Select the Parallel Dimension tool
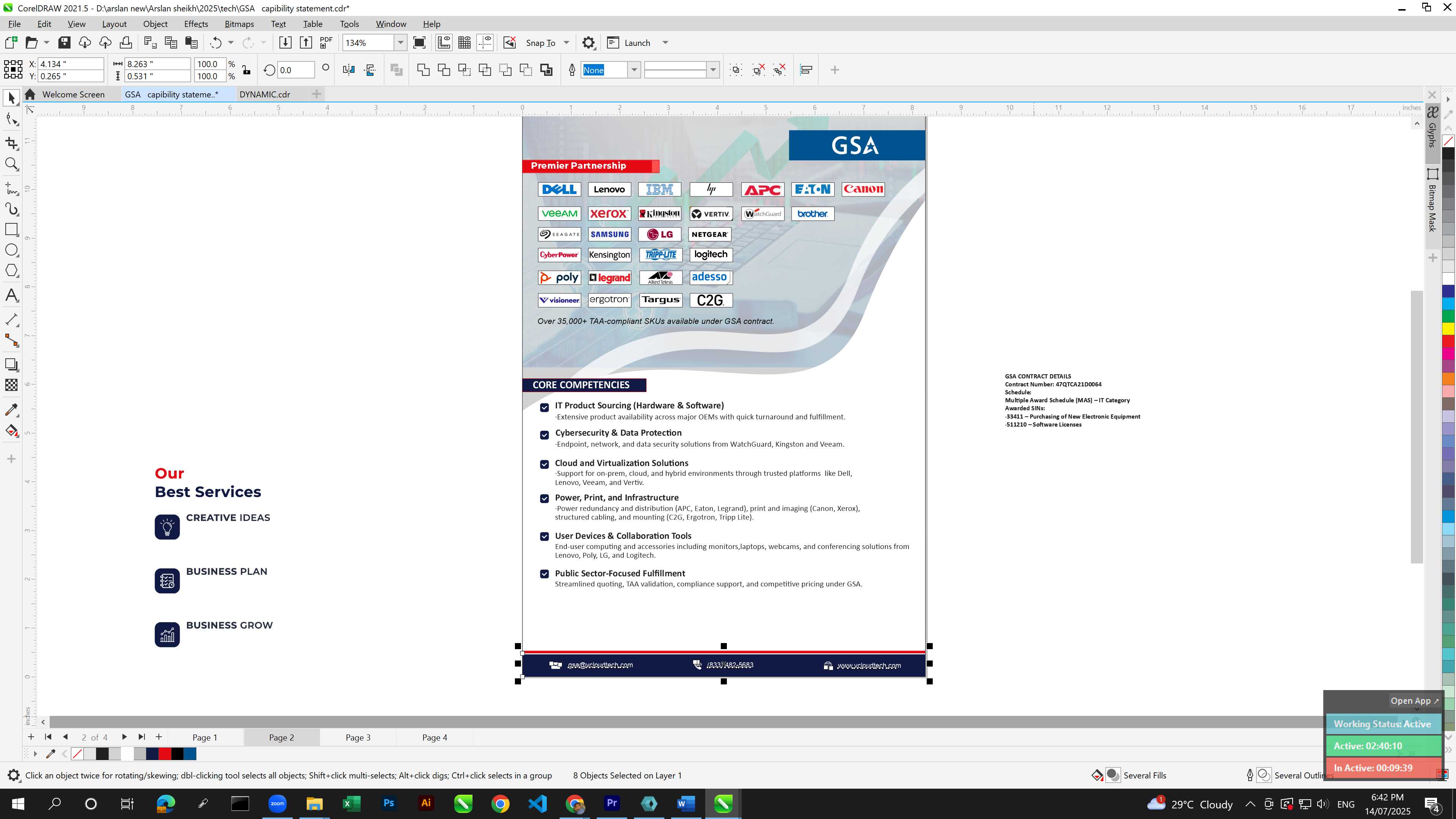 coord(11,319)
